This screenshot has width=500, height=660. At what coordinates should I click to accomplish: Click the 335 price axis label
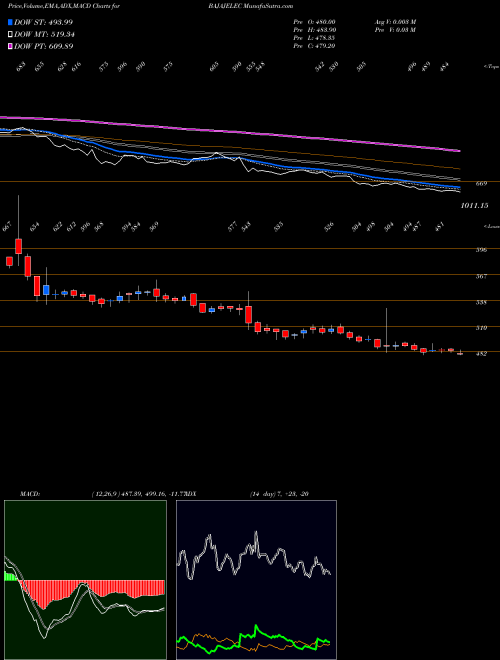[x=481, y=302]
